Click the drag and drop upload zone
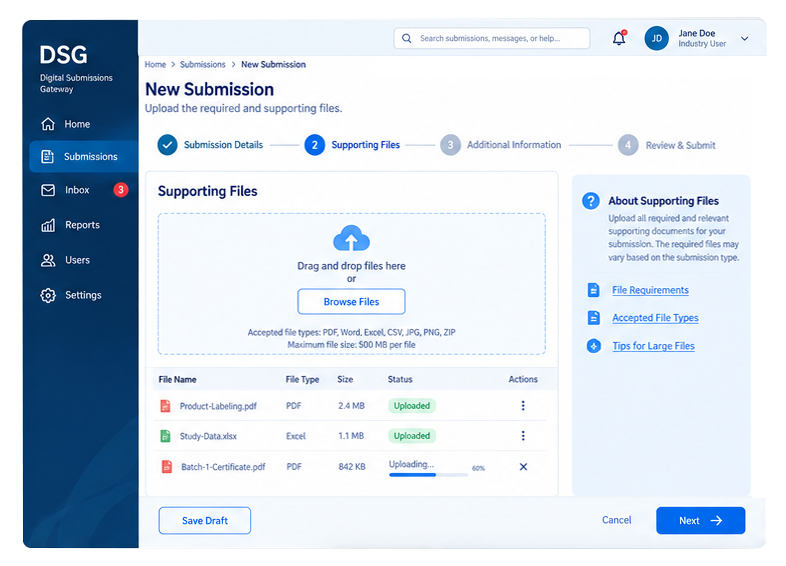Viewport: 786px width, 566px height. pos(351,284)
